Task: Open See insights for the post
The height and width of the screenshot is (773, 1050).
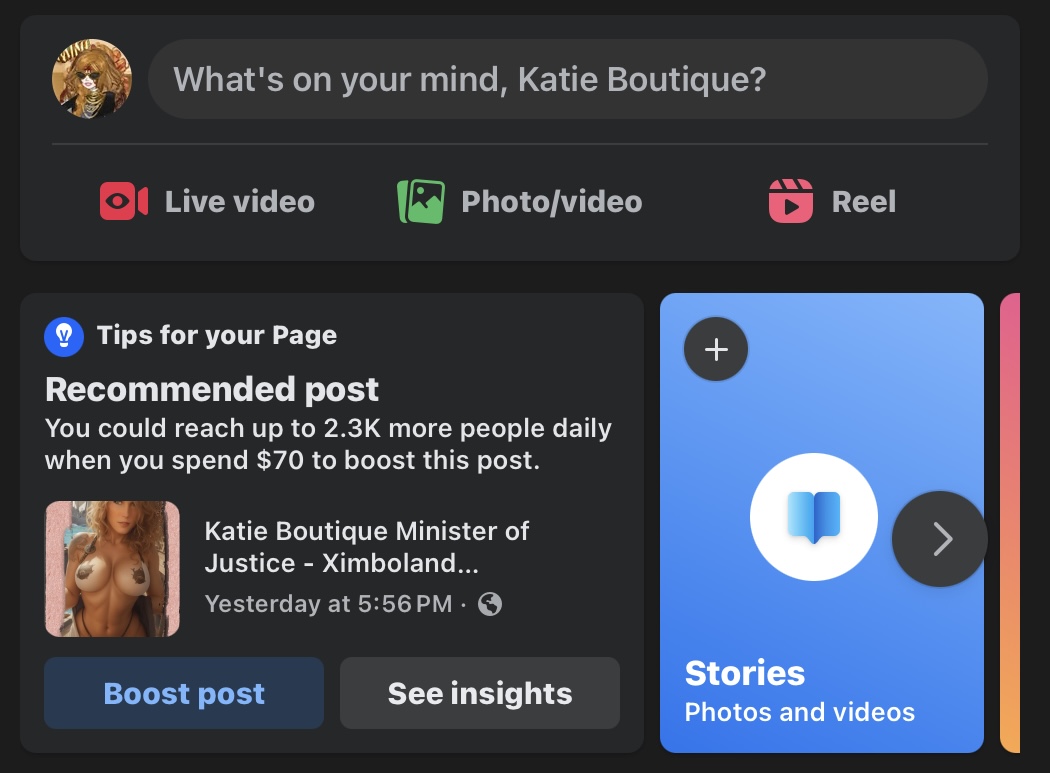Action: [x=480, y=693]
